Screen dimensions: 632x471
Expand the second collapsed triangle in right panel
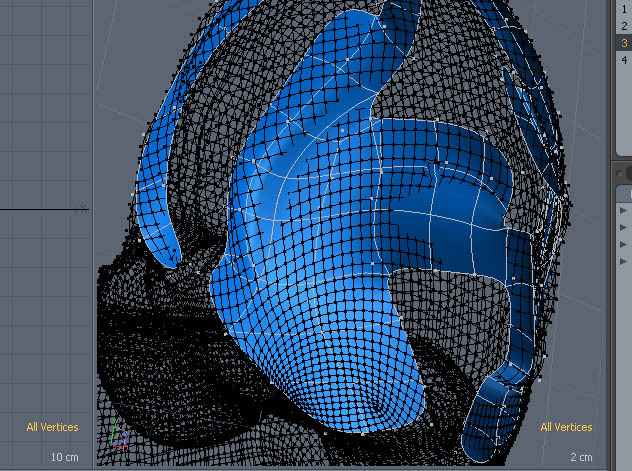pyautogui.click(x=623, y=227)
